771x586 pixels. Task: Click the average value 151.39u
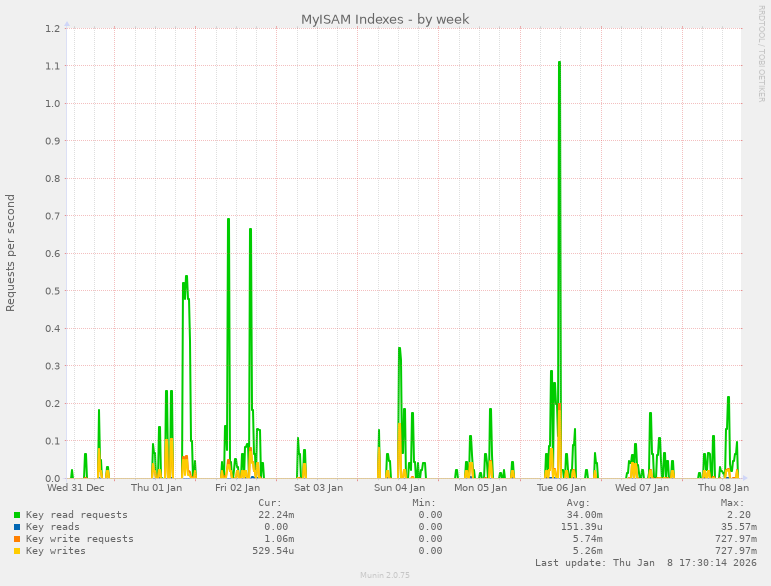[x=581, y=527]
